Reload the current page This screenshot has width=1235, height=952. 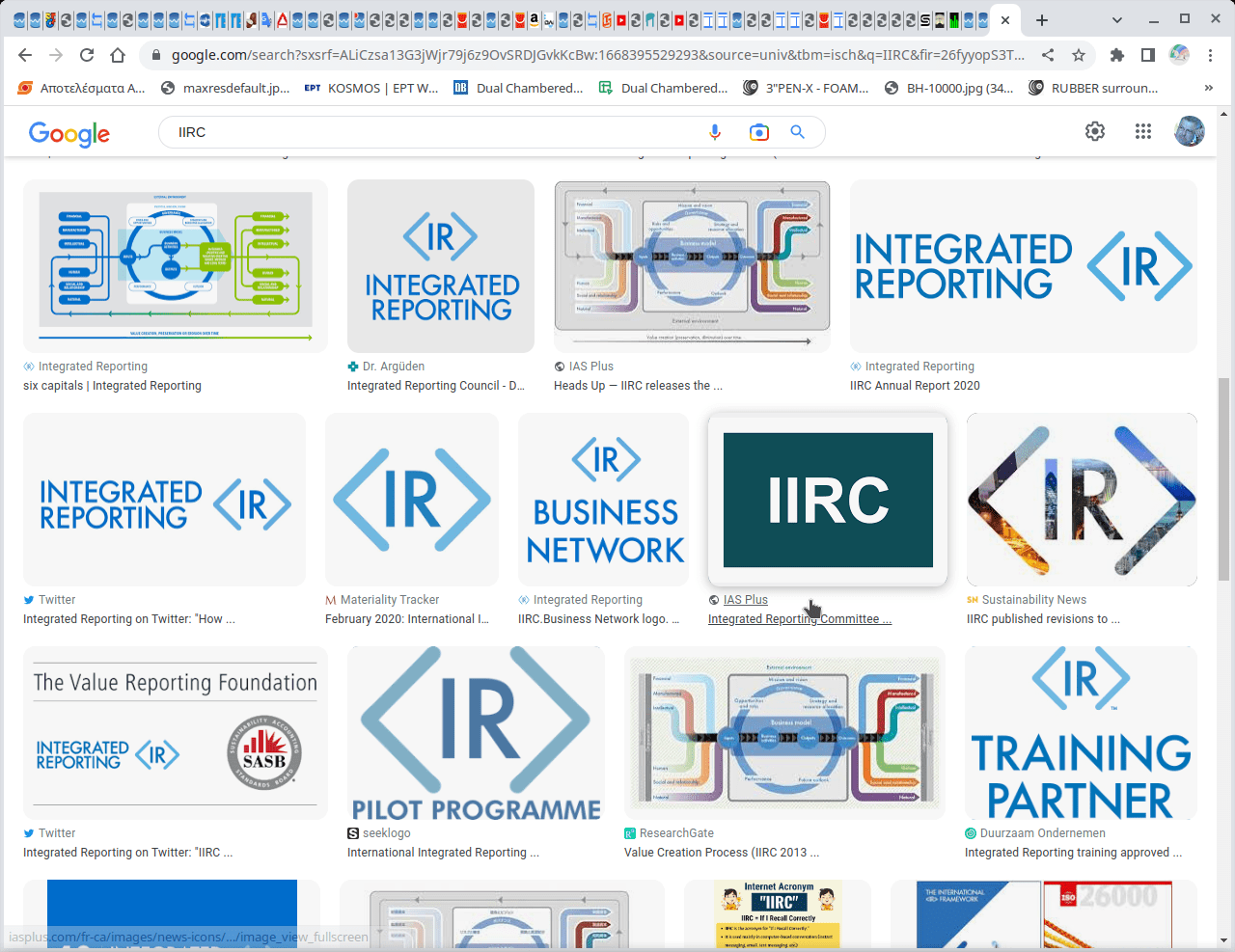point(87,55)
